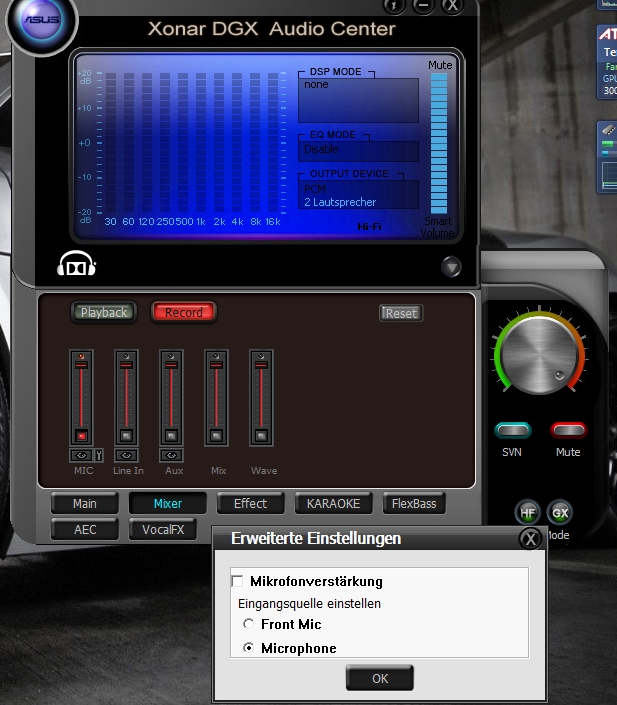Collapse the panel with the round down arrow
This screenshot has height=705, width=617.
(x=451, y=267)
